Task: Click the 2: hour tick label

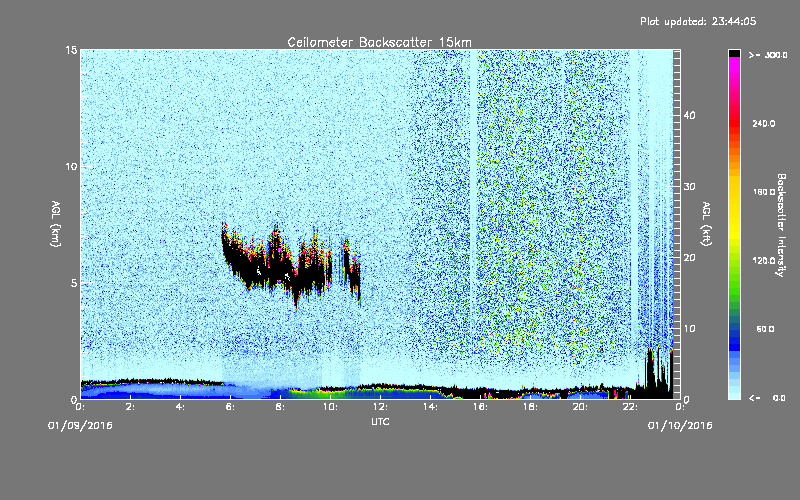Action: tap(131, 407)
